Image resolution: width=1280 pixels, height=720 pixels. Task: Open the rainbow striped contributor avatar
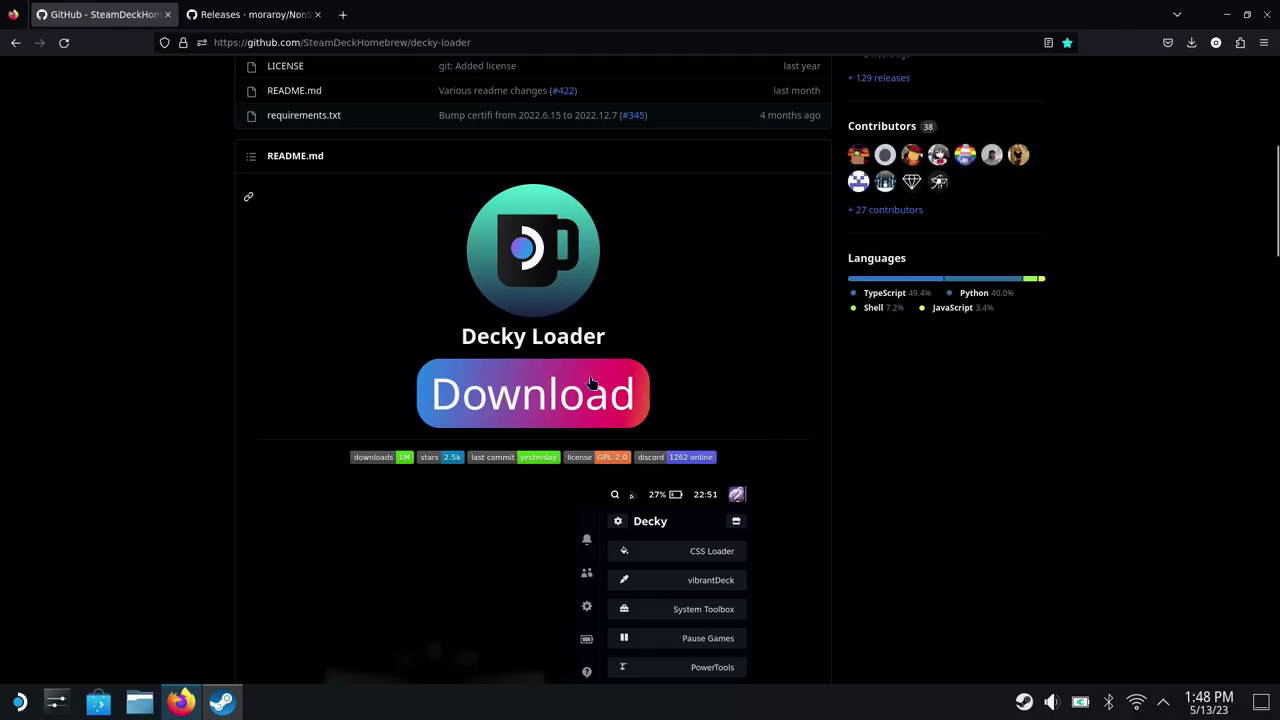pos(965,155)
